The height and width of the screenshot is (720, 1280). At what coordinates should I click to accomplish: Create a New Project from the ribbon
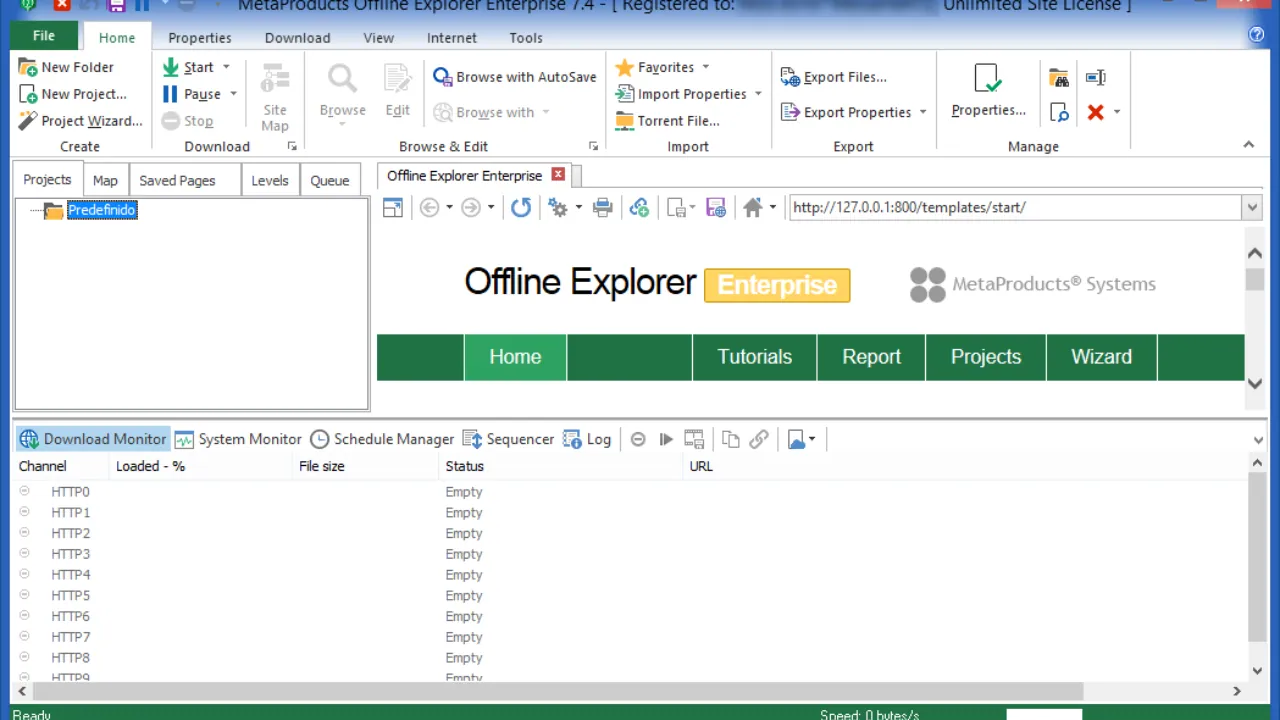click(x=73, y=94)
